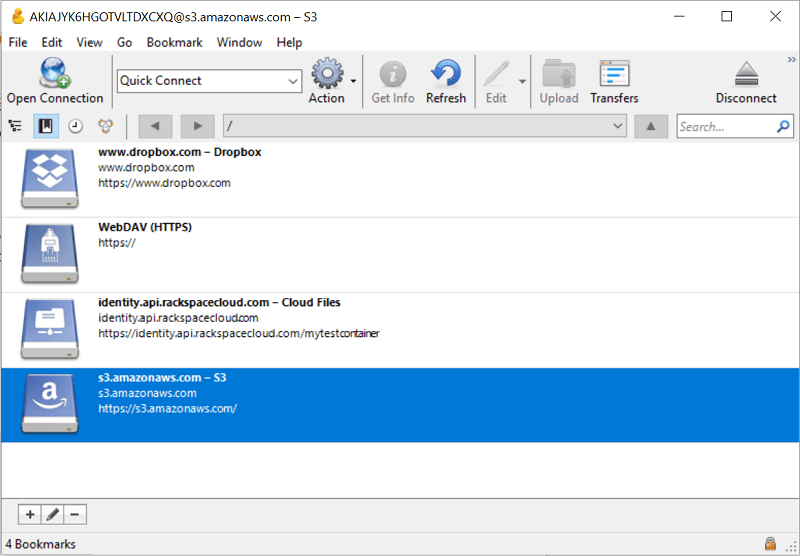
Task: Add a new bookmark with plus button
Action: click(30, 514)
